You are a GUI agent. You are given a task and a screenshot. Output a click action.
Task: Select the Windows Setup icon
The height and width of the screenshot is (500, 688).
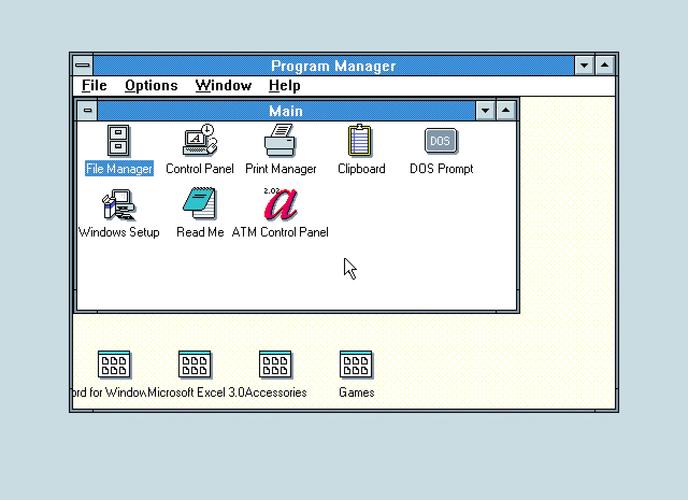click(x=118, y=204)
